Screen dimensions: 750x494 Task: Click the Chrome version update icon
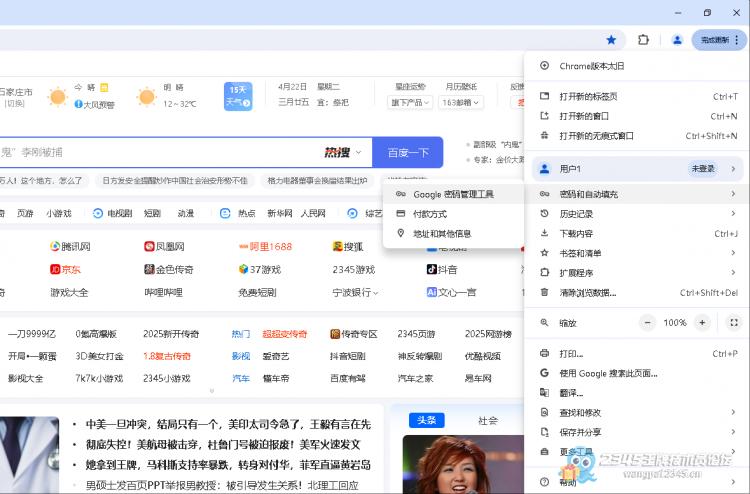coord(544,66)
